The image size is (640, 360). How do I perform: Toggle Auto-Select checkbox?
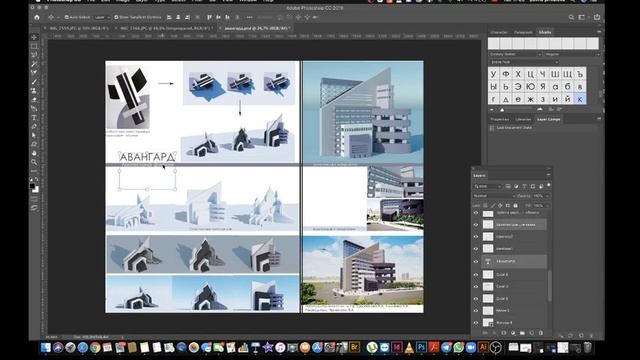coord(67,17)
